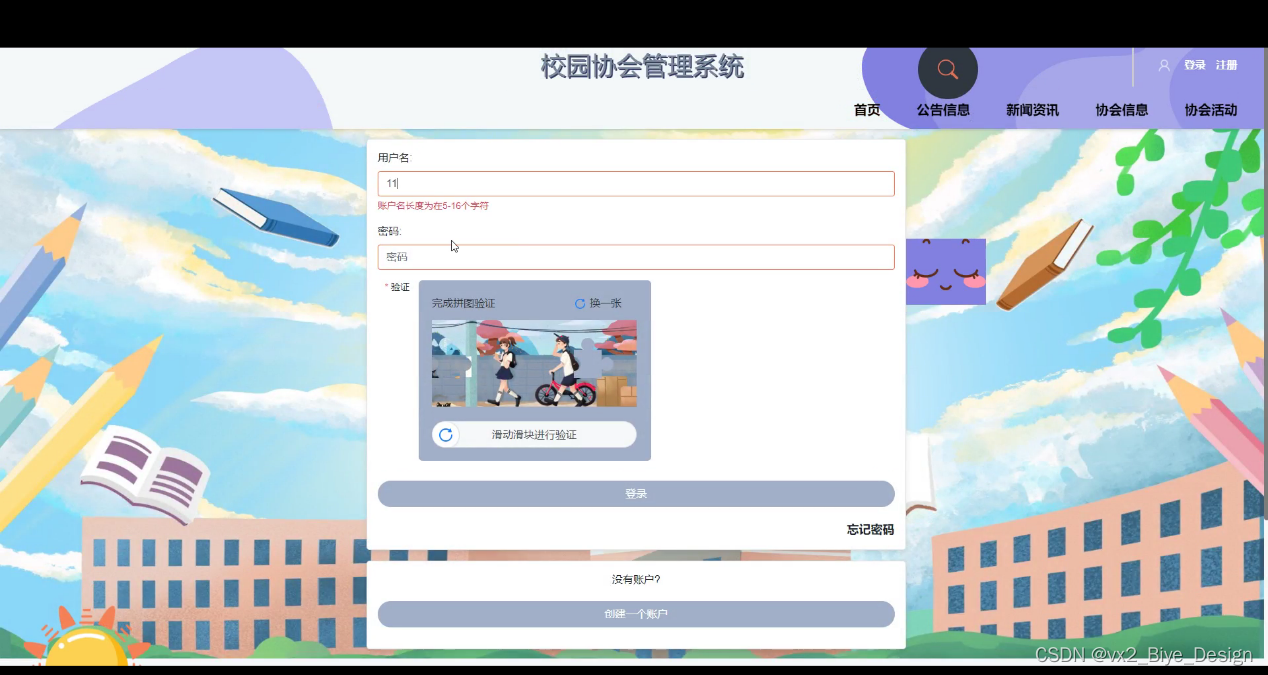Screen dimensions: 1268x675
Task: Click the 没有账户? text
Action: coord(636,580)
